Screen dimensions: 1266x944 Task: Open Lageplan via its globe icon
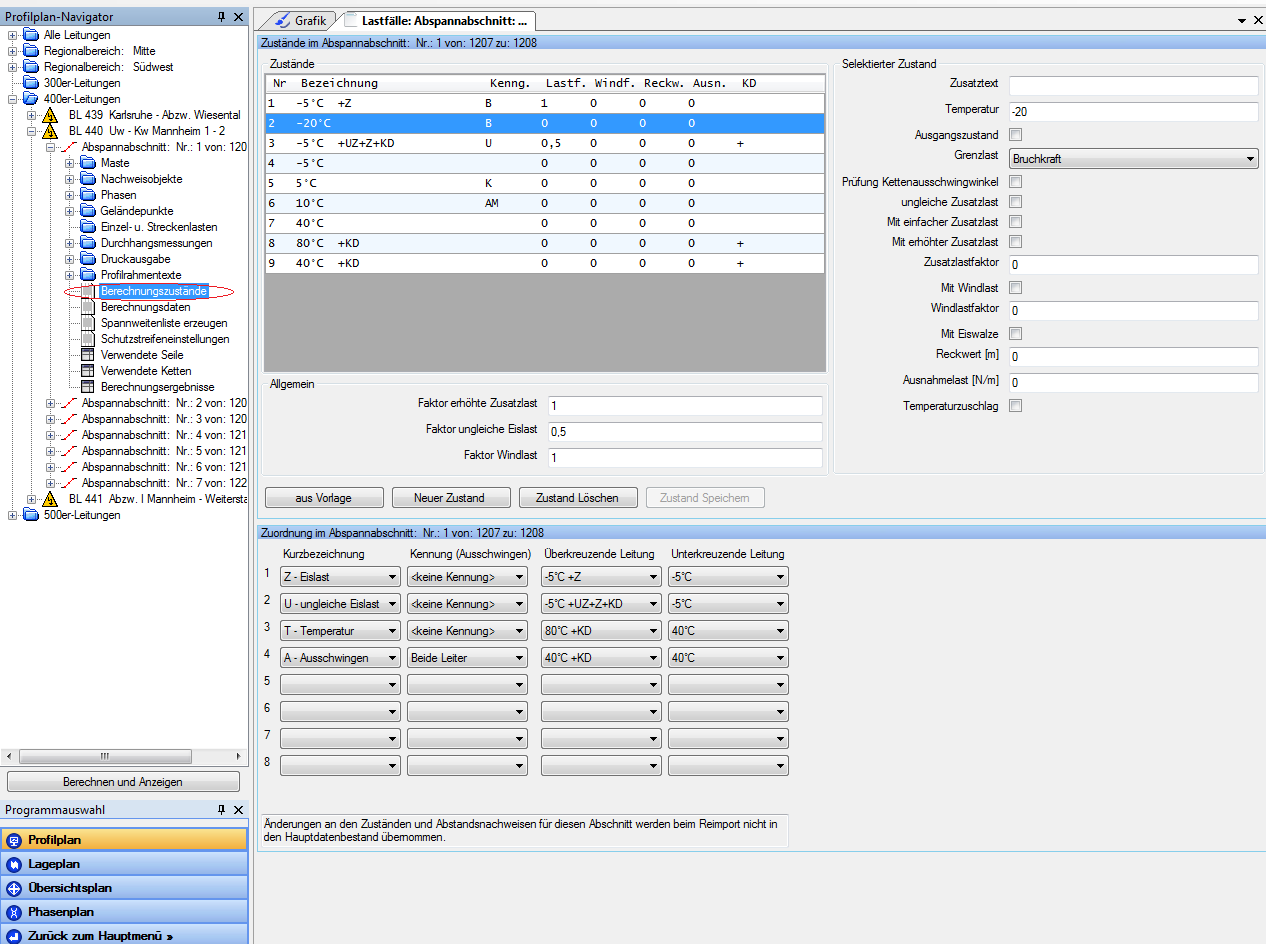[x=14, y=864]
